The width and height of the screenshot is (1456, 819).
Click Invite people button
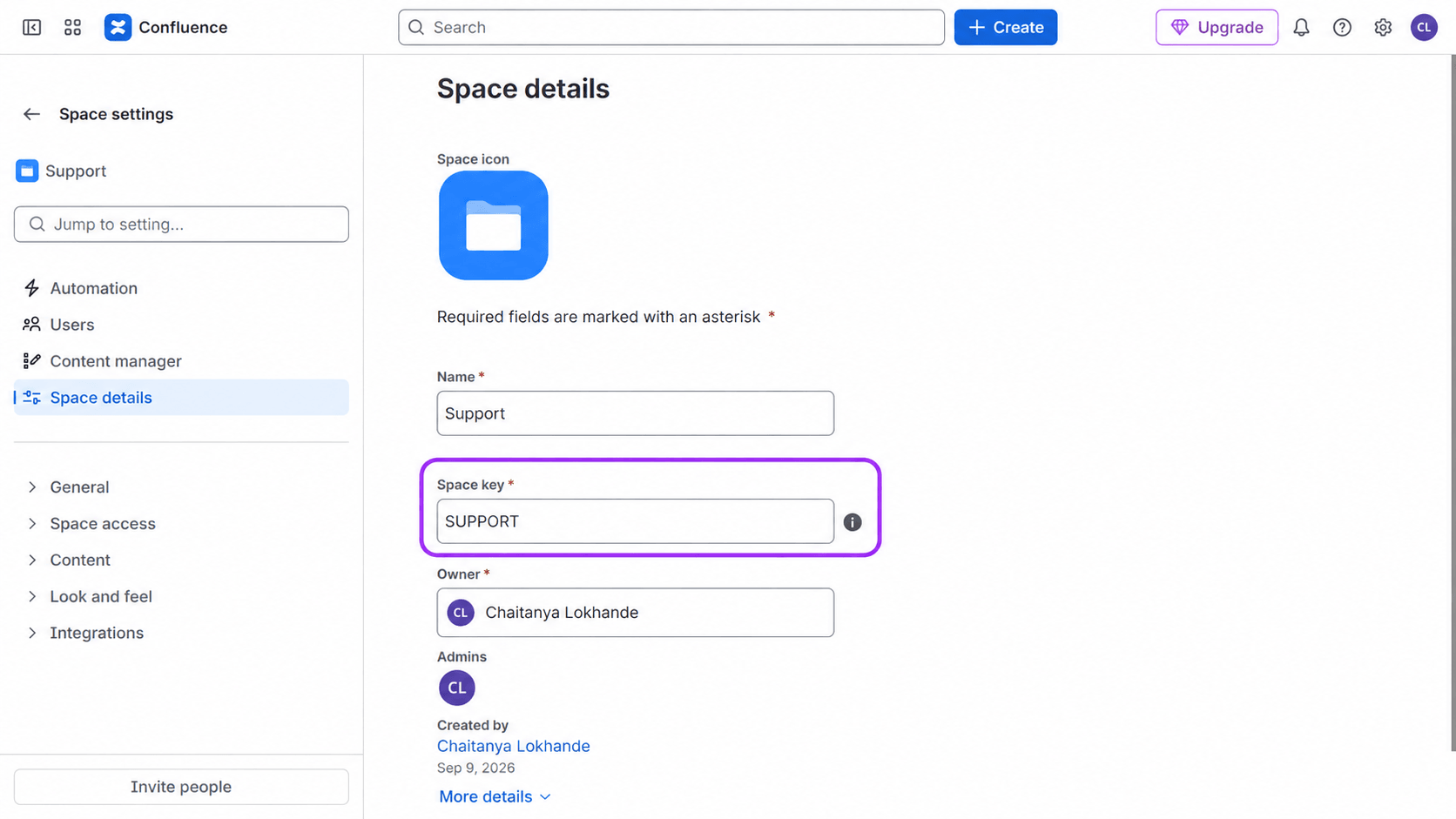(181, 787)
